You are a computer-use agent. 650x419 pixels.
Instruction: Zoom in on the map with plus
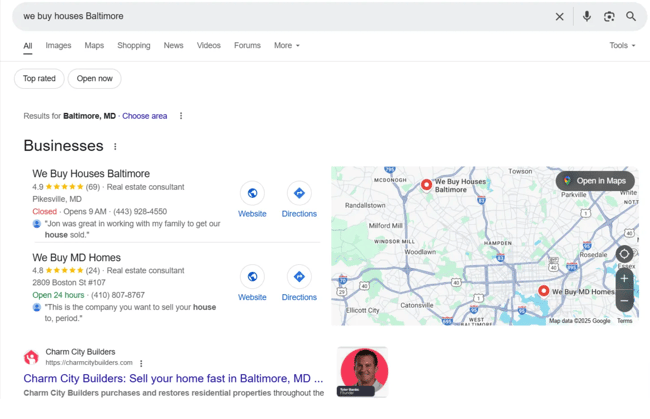coord(624,279)
